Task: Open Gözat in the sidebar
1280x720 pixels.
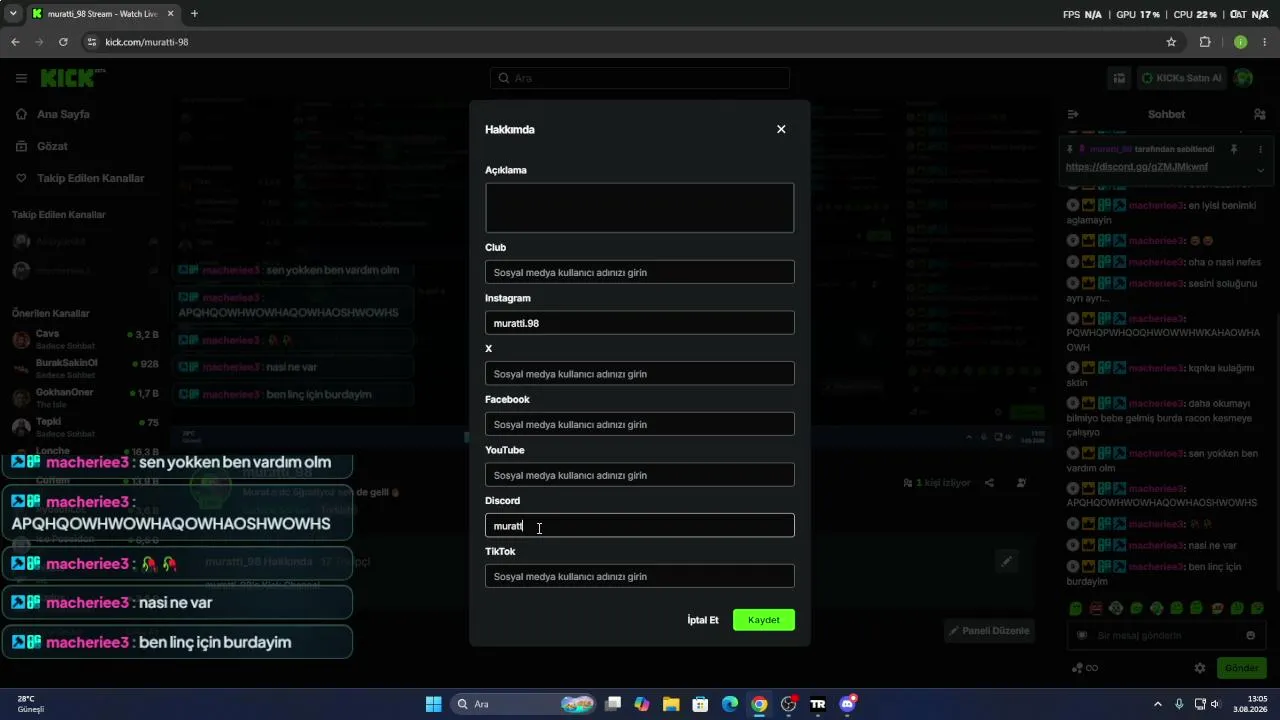Action: tap(52, 146)
